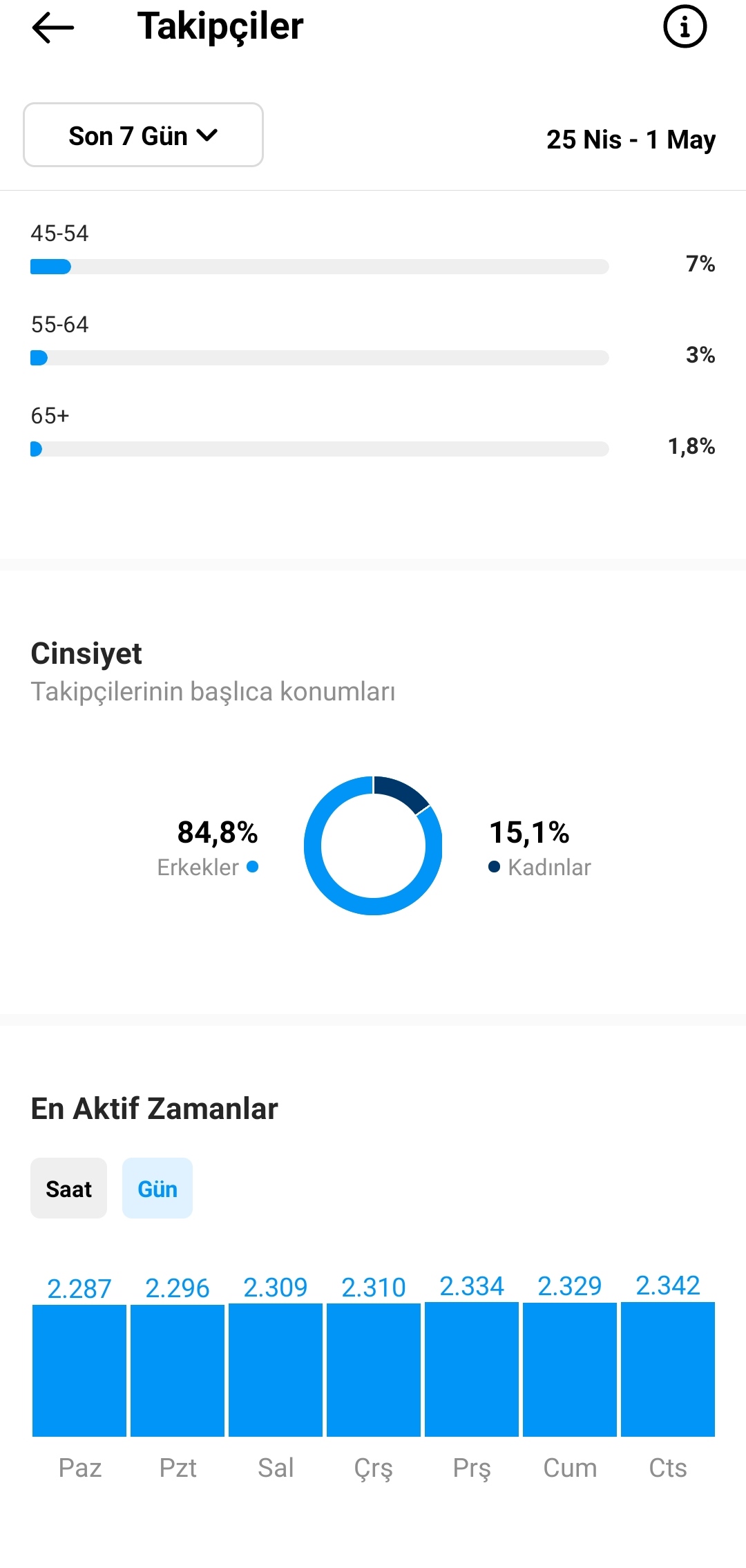Open the Son 7 Gün dropdown
746x1568 pixels.
click(143, 135)
